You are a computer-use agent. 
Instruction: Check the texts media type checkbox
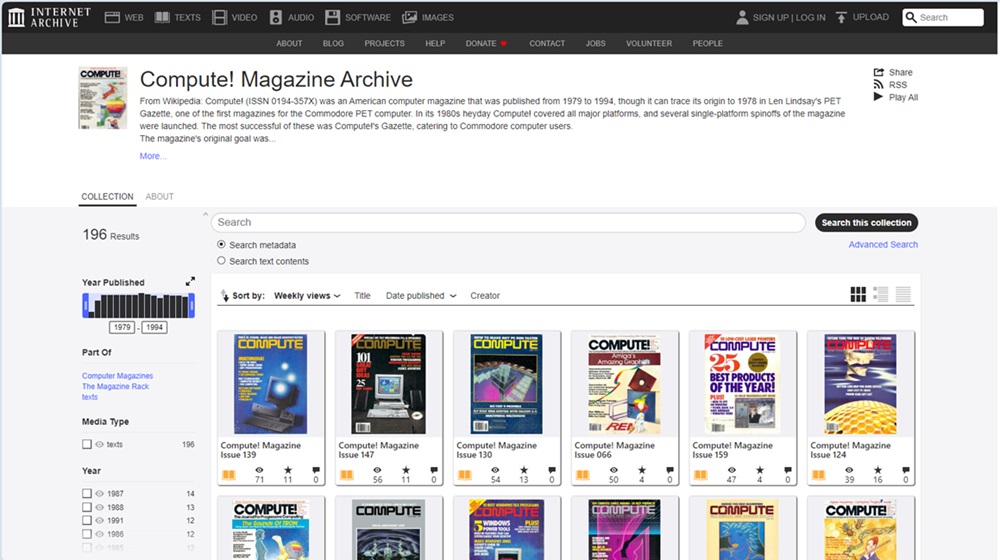click(87, 444)
